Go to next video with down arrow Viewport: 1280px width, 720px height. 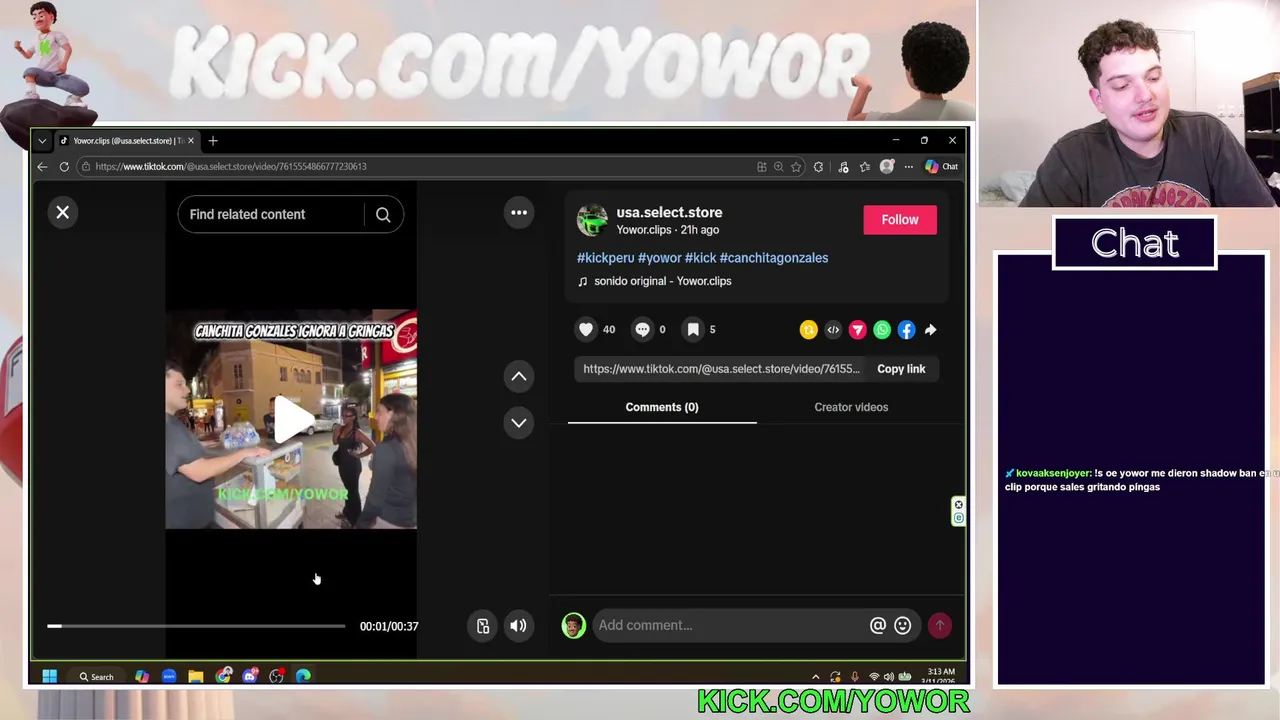tap(519, 422)
